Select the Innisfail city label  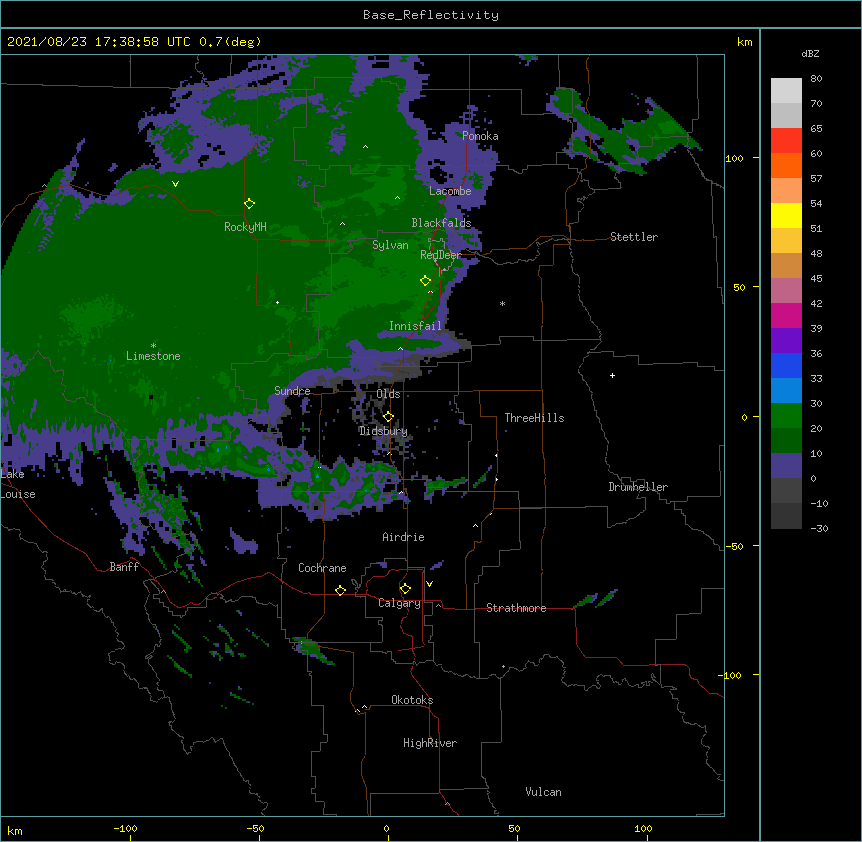pyautogui.click(x=415, y=326)
